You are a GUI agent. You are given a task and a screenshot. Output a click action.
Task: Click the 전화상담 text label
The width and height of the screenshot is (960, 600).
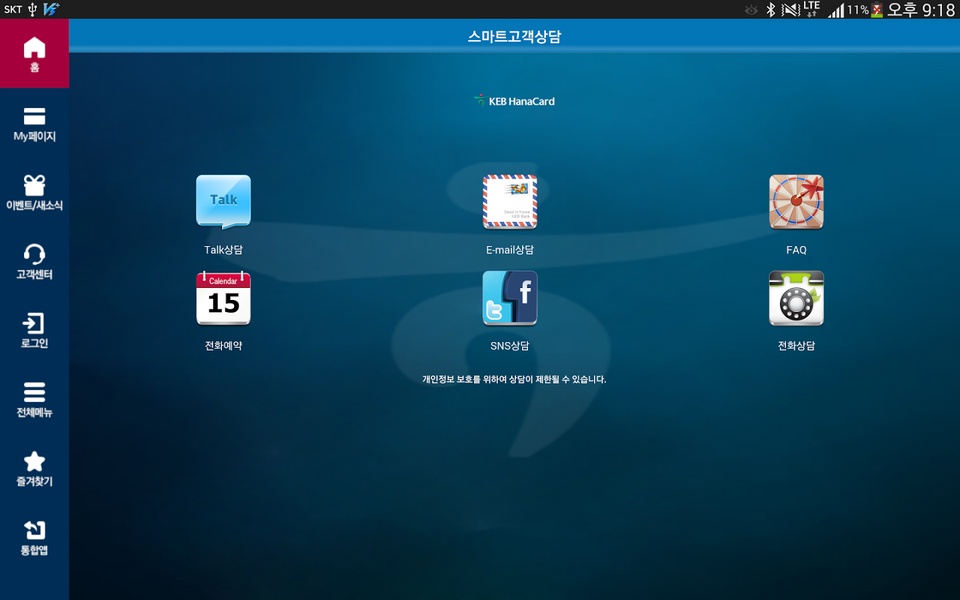797,346
